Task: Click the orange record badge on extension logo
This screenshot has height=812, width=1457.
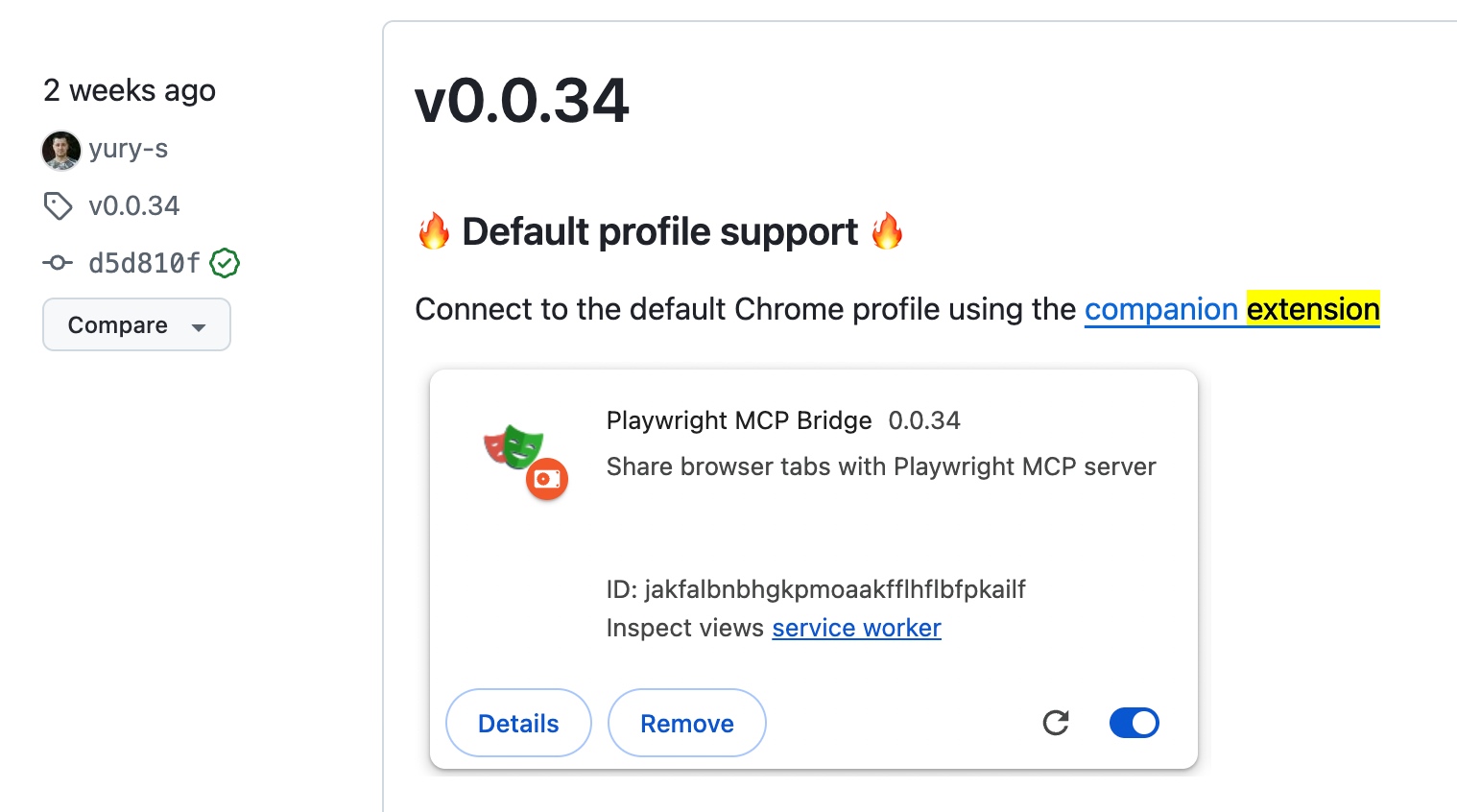Action: (x=547, y=479)
